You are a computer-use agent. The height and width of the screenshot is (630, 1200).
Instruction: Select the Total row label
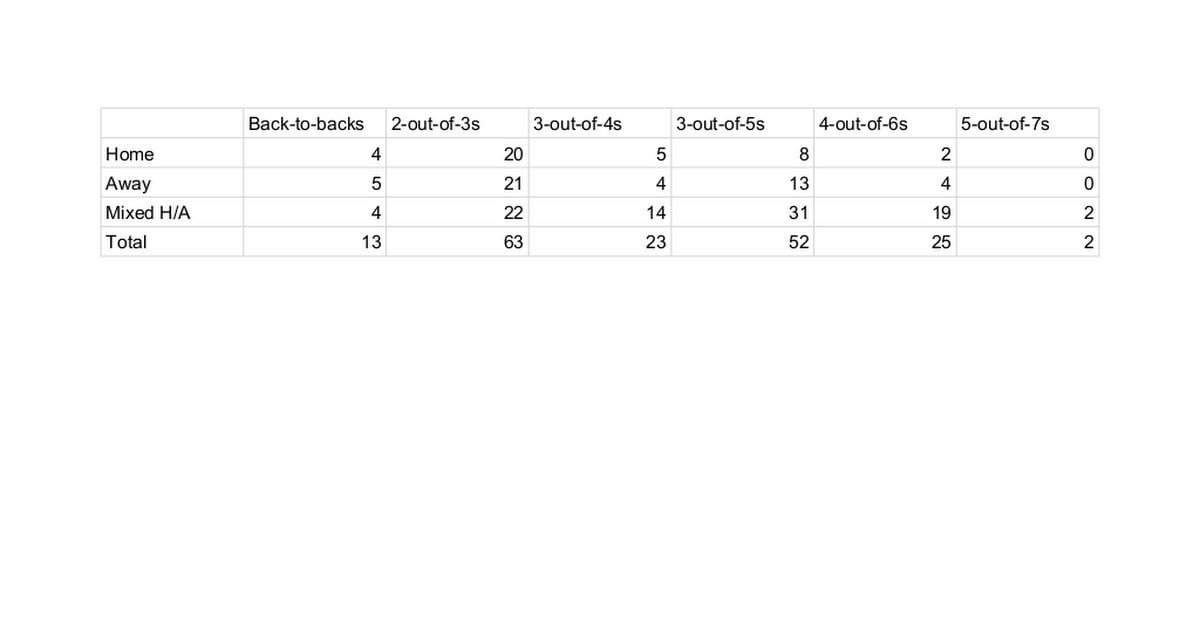126,242
